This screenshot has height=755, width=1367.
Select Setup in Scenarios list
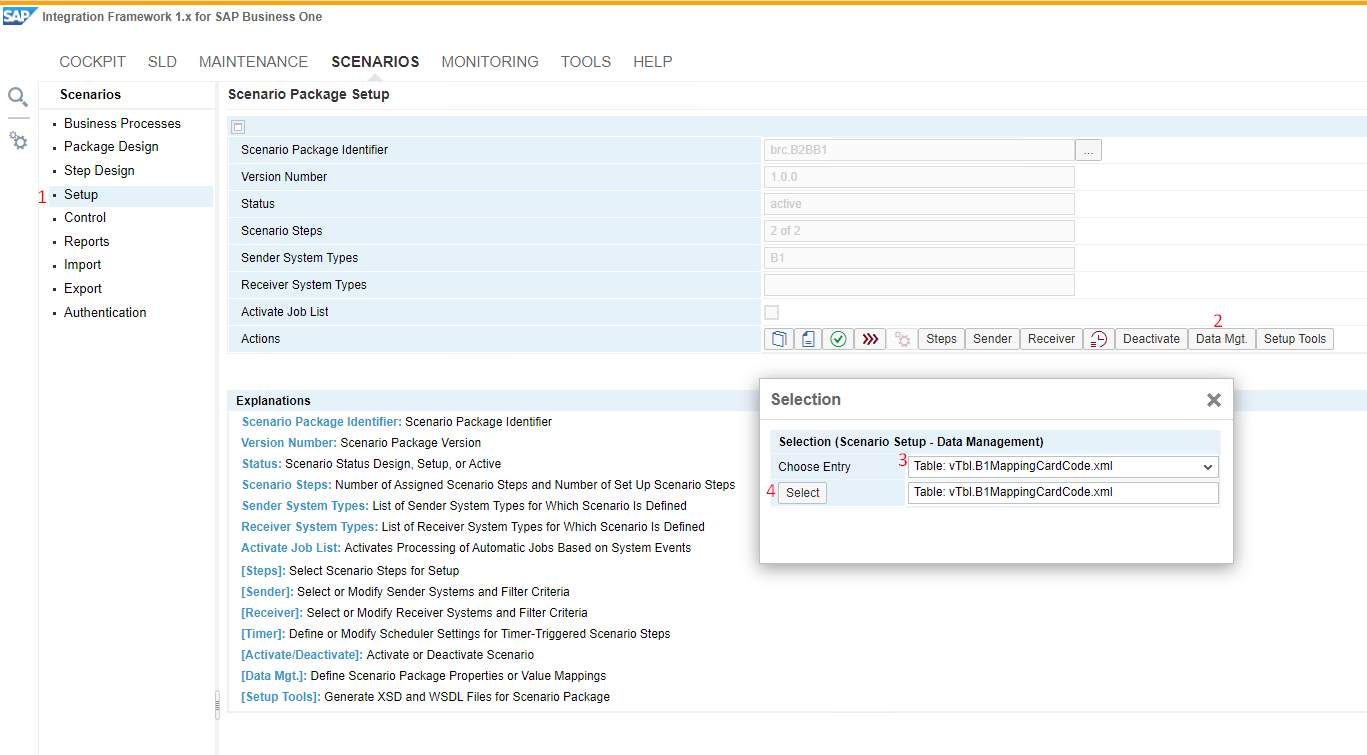point(81,195)
